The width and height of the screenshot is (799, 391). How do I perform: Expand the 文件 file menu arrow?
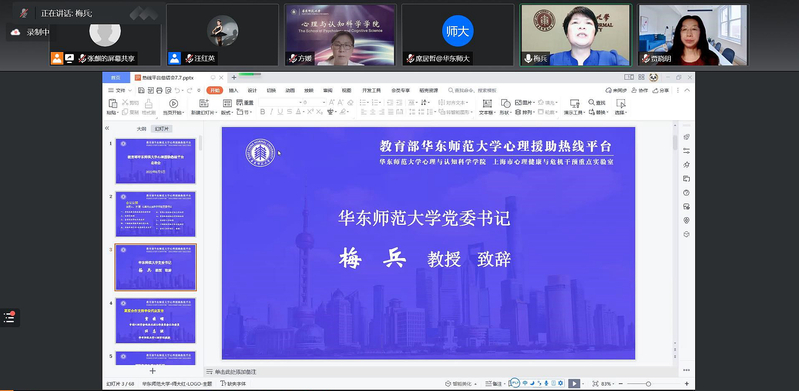point(130,90)
